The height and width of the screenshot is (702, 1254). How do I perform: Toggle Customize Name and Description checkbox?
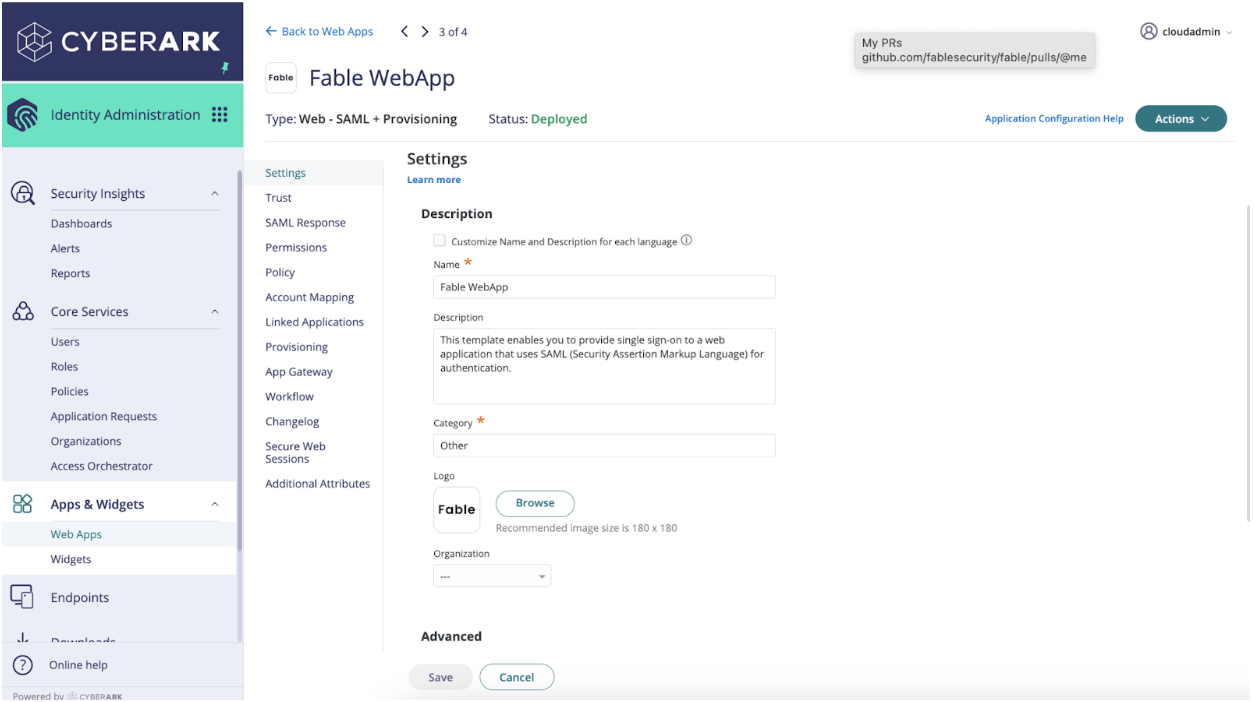(x=439, y=240)
